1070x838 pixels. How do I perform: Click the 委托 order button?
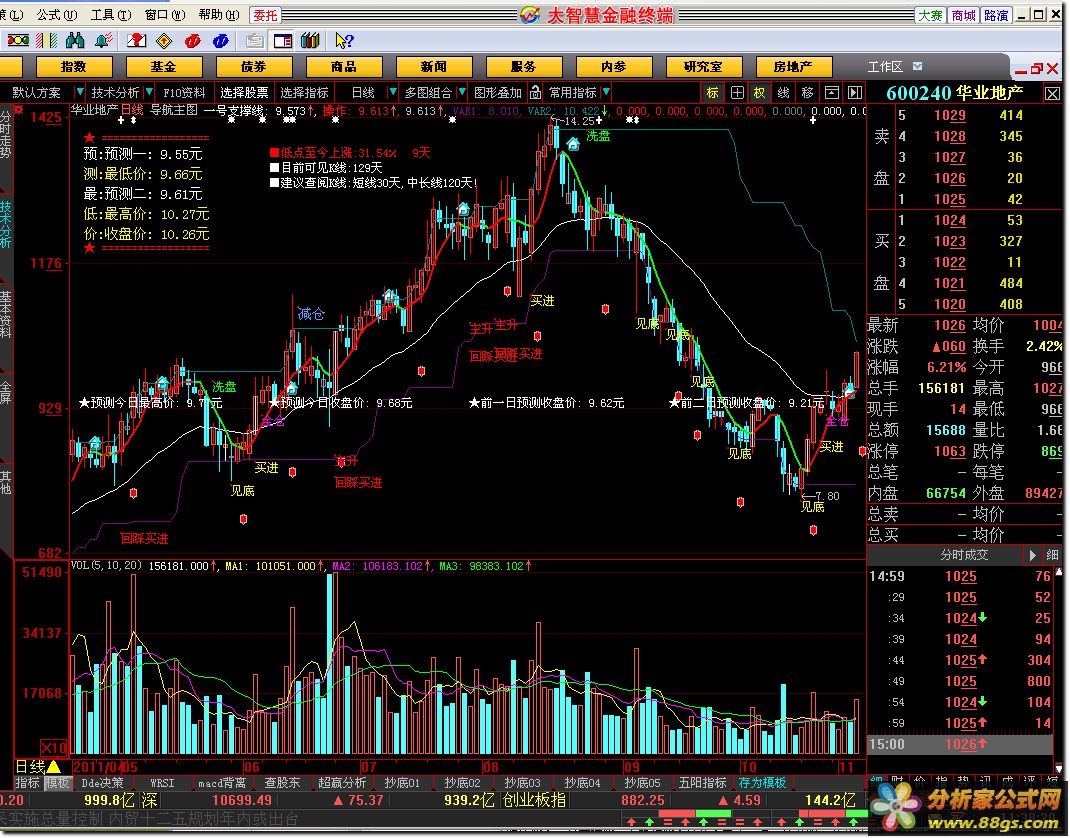pos(265,14)
